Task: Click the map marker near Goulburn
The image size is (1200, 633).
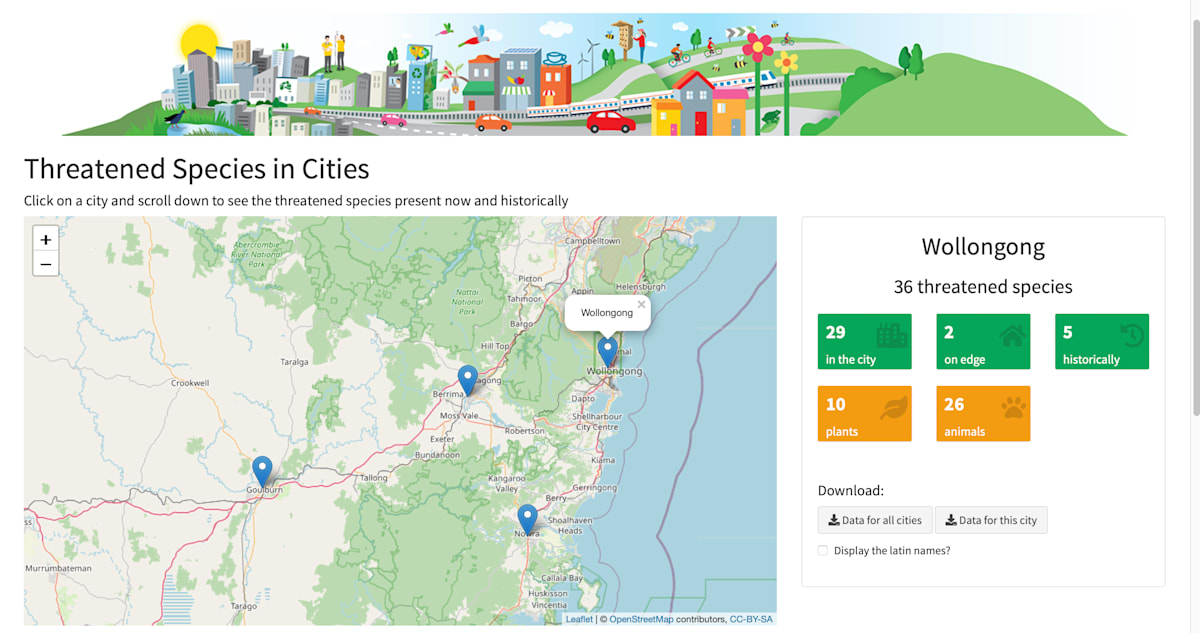Action: coord(261,465)
